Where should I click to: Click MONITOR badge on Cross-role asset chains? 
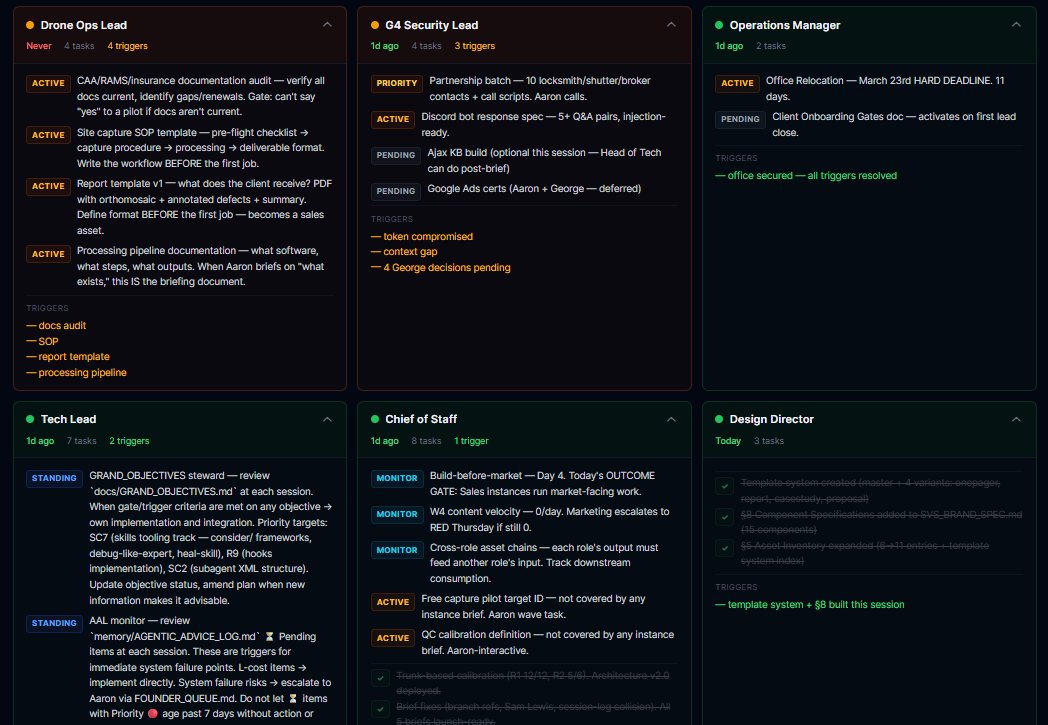pos(397,551)
